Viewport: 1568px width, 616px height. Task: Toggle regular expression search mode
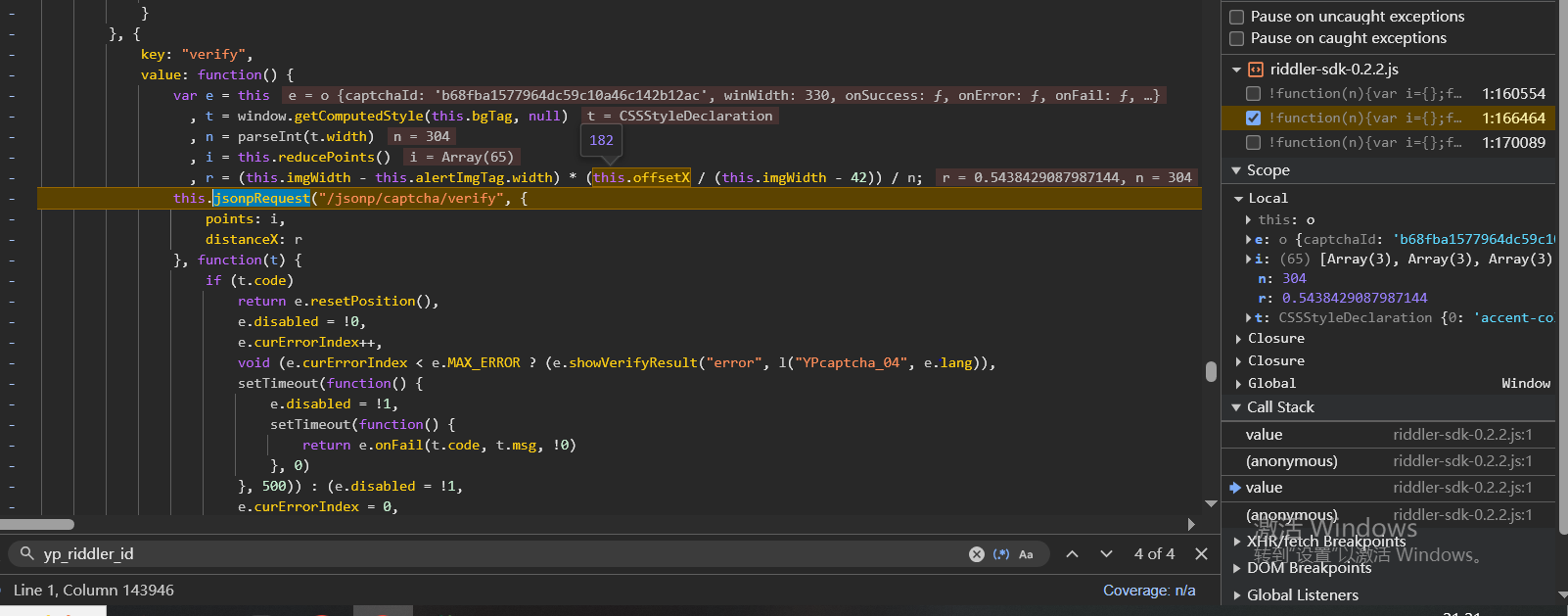[x=1001, y=554]
